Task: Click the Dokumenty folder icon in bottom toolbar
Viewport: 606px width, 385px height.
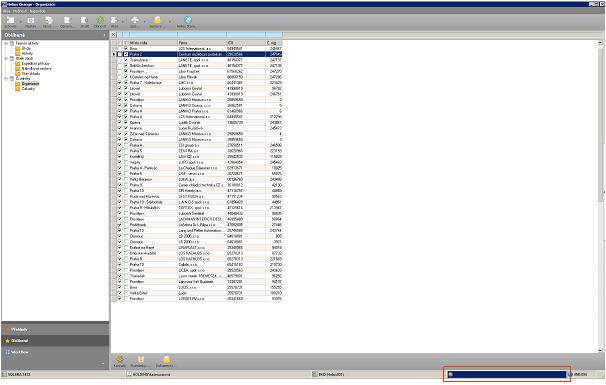Action: [166, 359]
